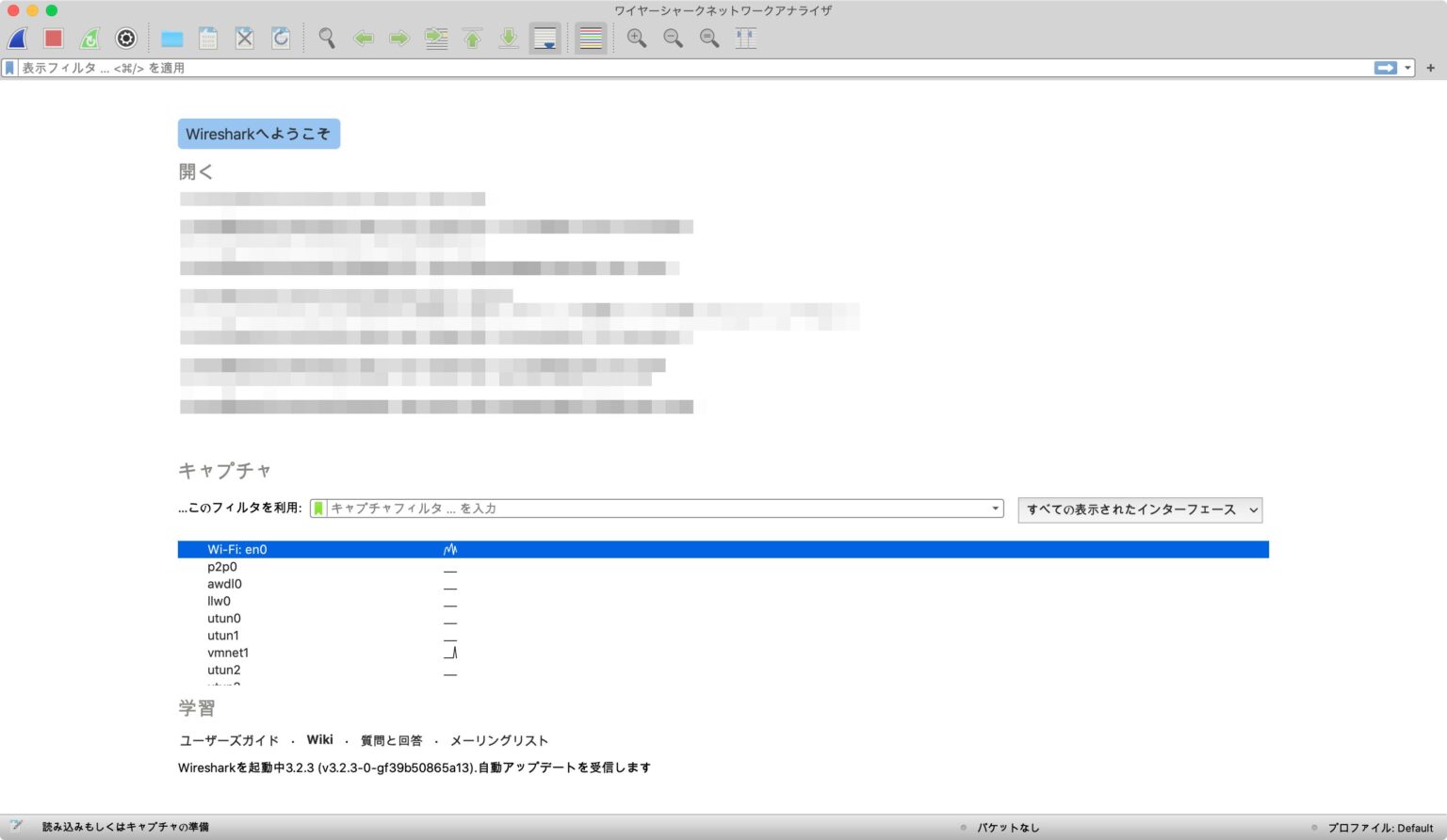Viewport: 1447px width, 840px height.
Task: Zoom in on main window text
Action: click(x=637, y=39)
